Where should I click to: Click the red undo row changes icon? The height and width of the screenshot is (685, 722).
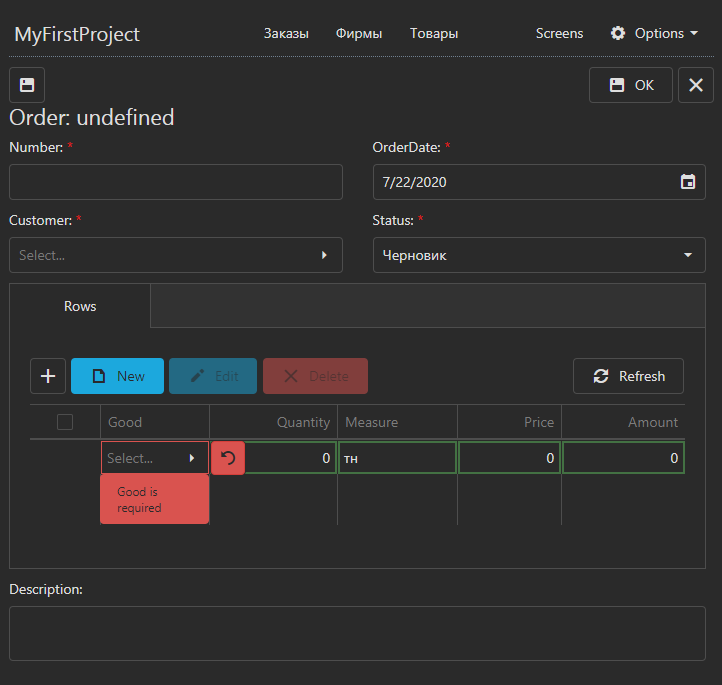click(228, 458)
